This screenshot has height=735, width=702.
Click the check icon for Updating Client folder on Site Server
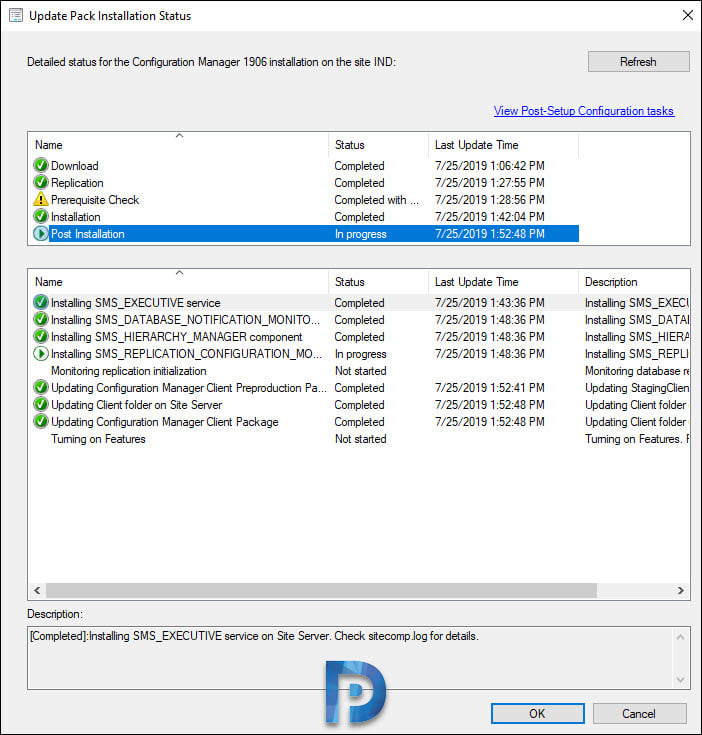[x=41, y=405]
